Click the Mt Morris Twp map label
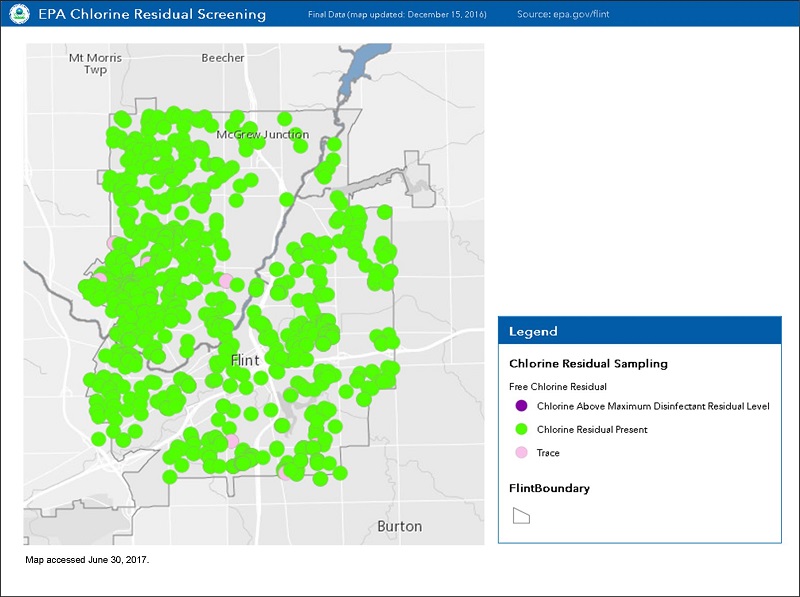 95,64
